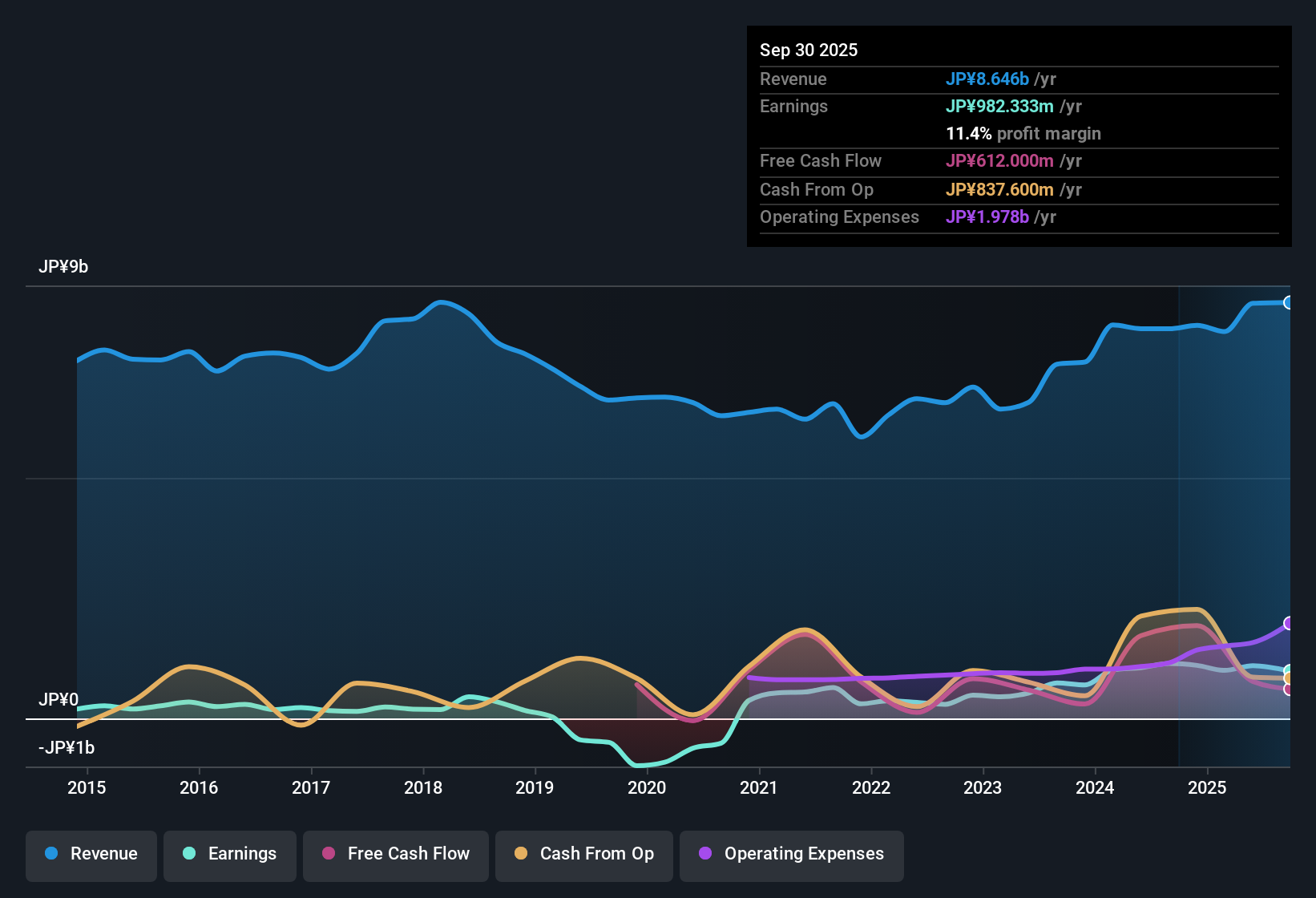The width and height of the screenshot is (1316, 898).
Task: Click the Cash From Op endpoint marker
Action: click(1289, 678)
